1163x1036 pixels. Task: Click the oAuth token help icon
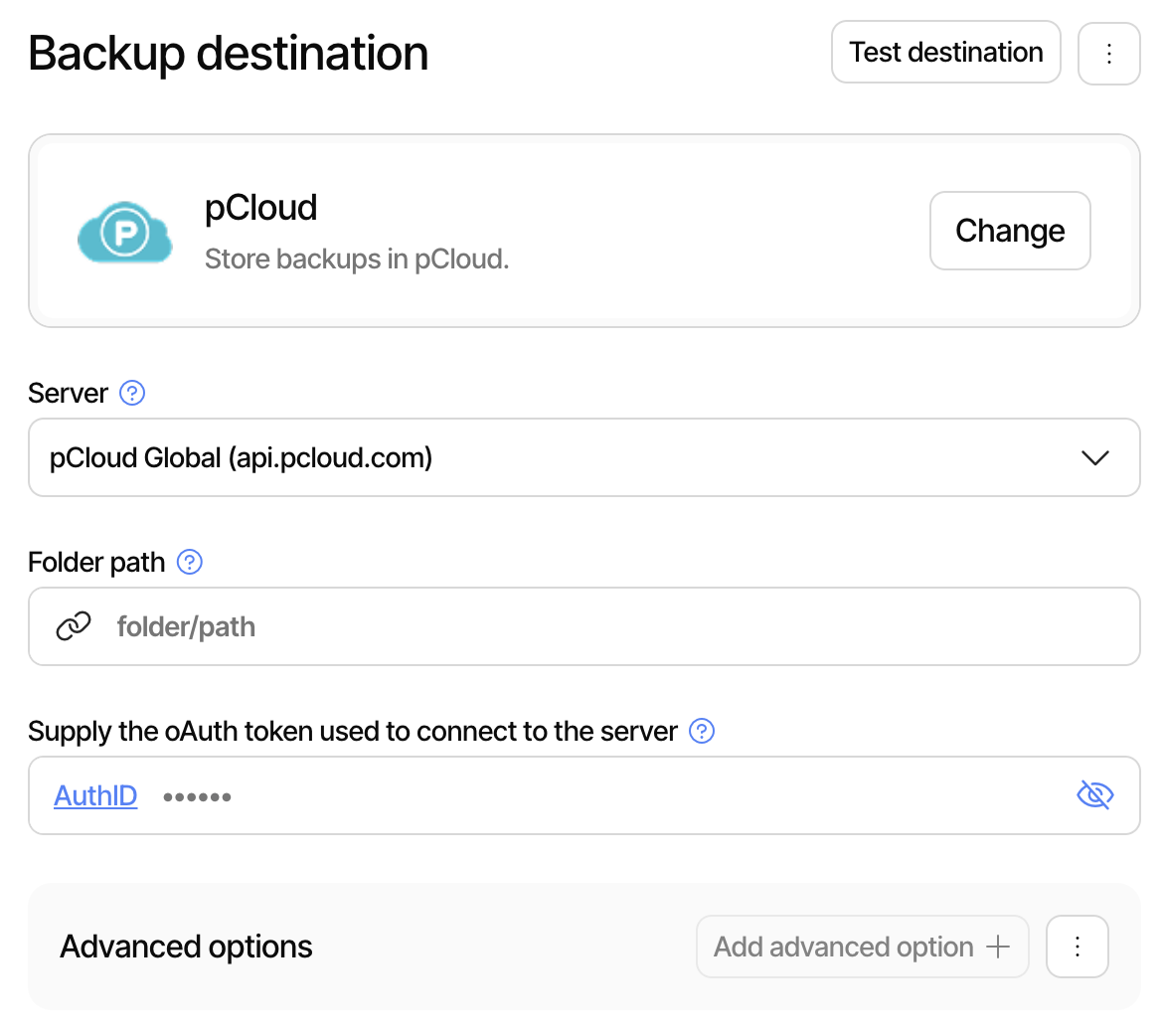tap(701, 731)
